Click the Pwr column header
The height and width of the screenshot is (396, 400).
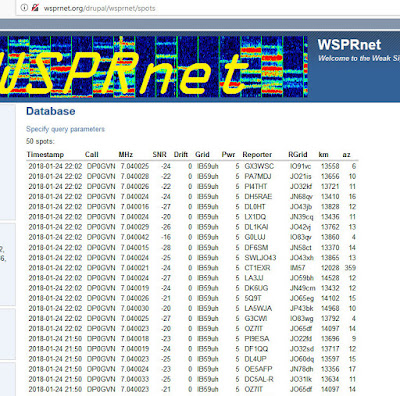tap(228, 155)
